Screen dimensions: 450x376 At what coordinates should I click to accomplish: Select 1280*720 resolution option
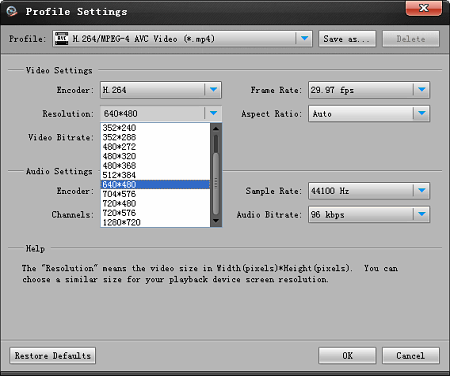(x=155, y=222)
